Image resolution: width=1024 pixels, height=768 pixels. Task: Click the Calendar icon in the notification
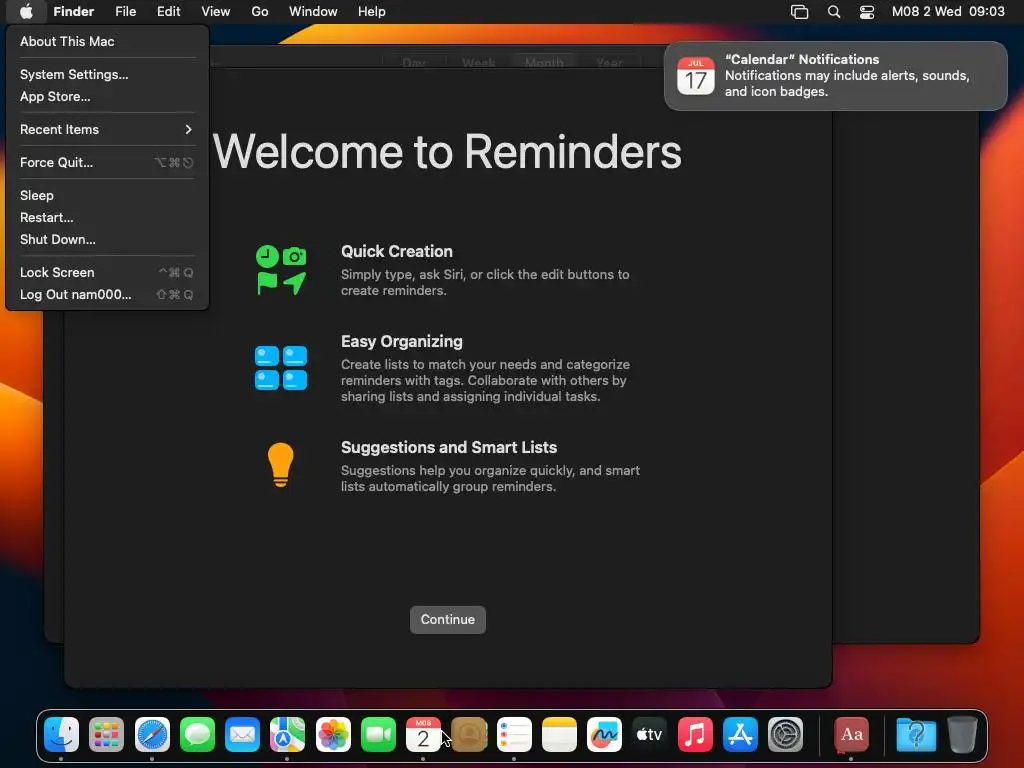(x=696, y=76)
